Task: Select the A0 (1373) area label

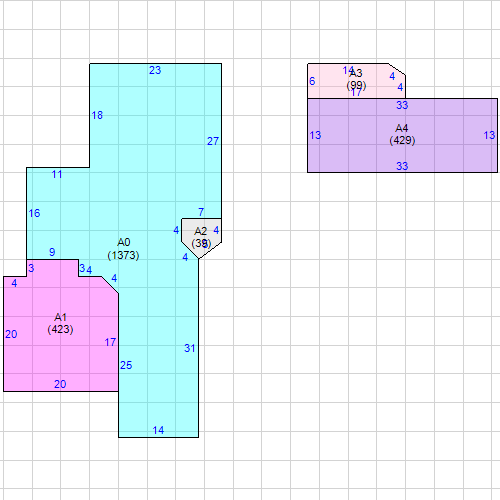Action: coord(123,249)
